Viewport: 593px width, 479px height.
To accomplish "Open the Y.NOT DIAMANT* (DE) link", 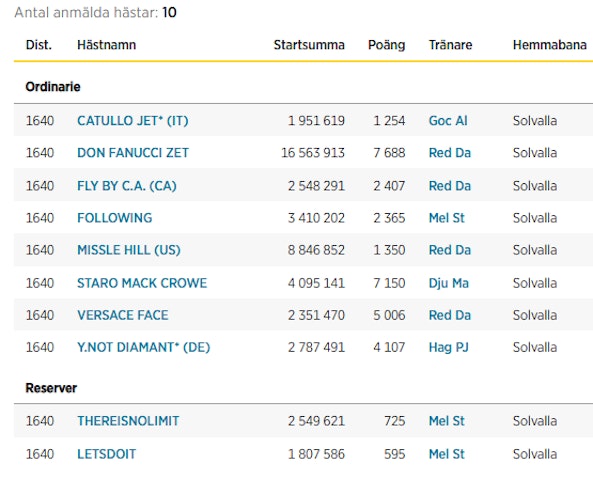I will [143, 347].
